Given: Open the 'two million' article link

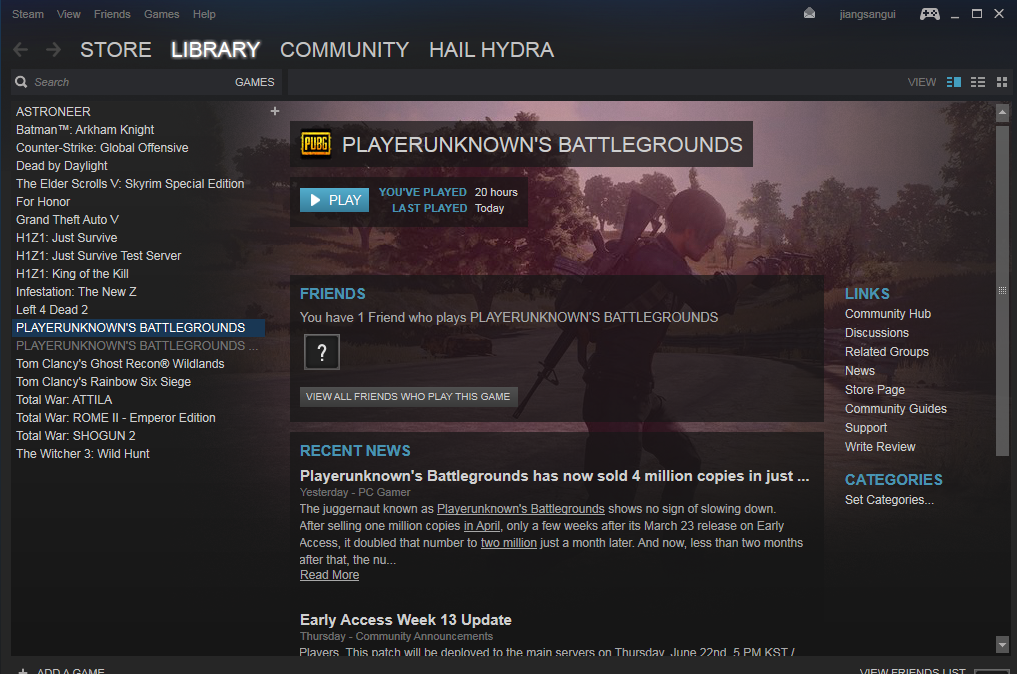Looking at the screenshot, I should pos(508,543).
